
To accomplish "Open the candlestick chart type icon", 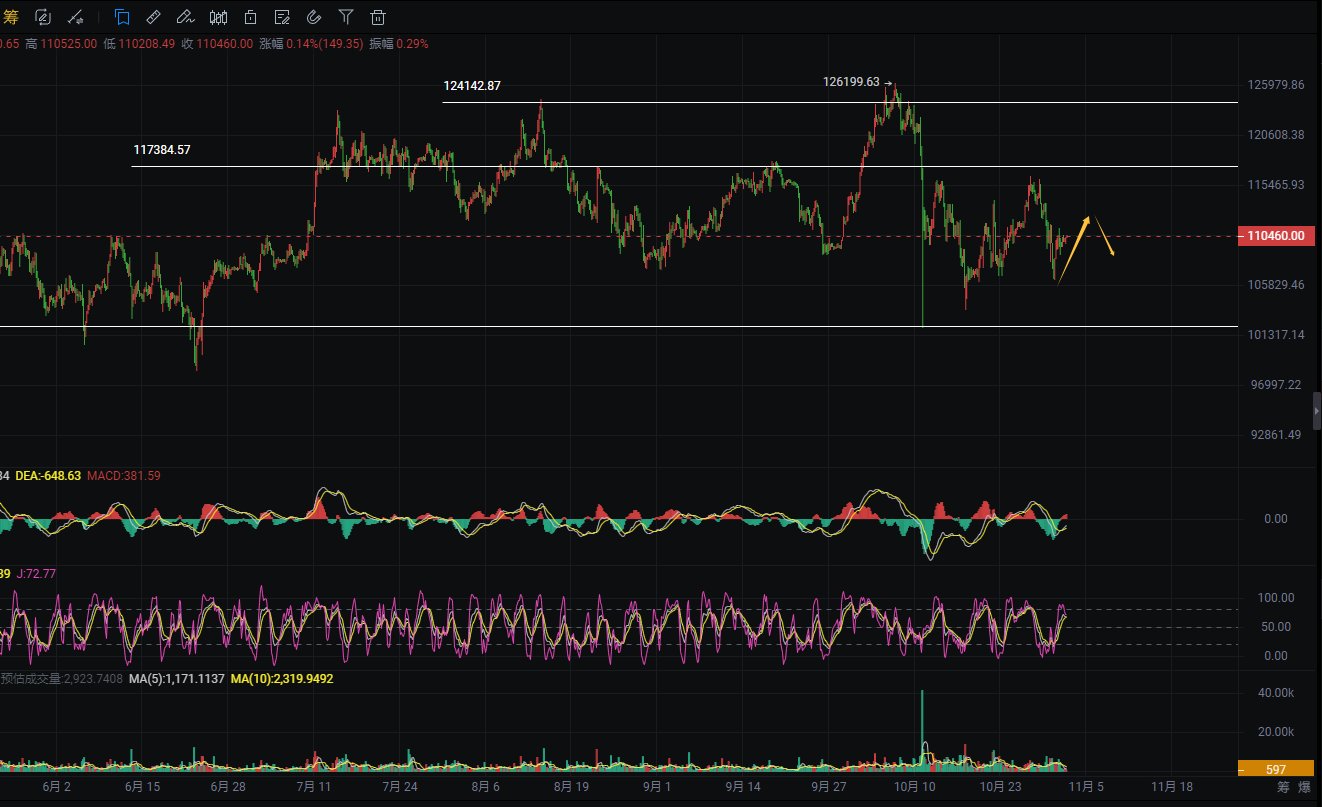I will (218, 16).
